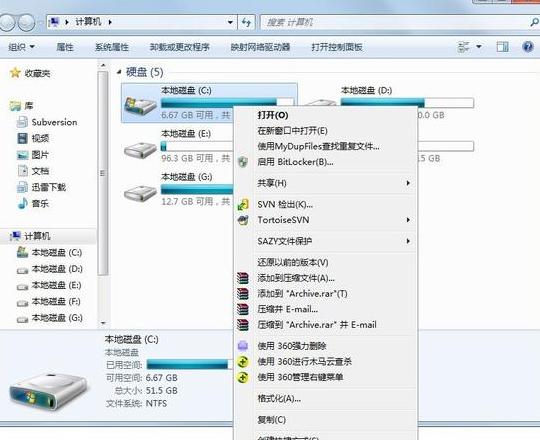540x440 pixels.
Task: Click 卸载或更改程序 toolbar button
Action: (x=180, y=47)
